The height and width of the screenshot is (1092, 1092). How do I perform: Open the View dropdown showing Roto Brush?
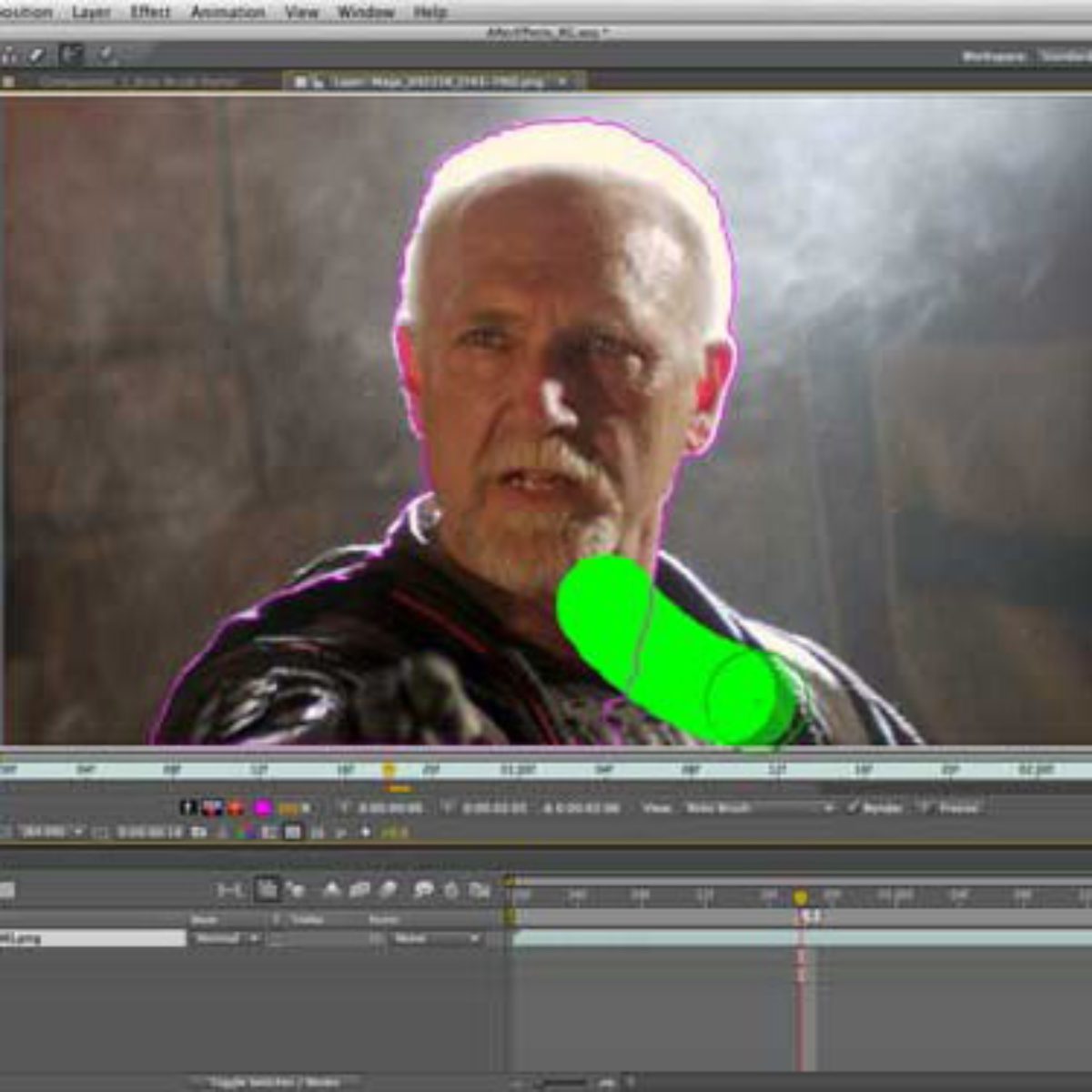point(759,808)
